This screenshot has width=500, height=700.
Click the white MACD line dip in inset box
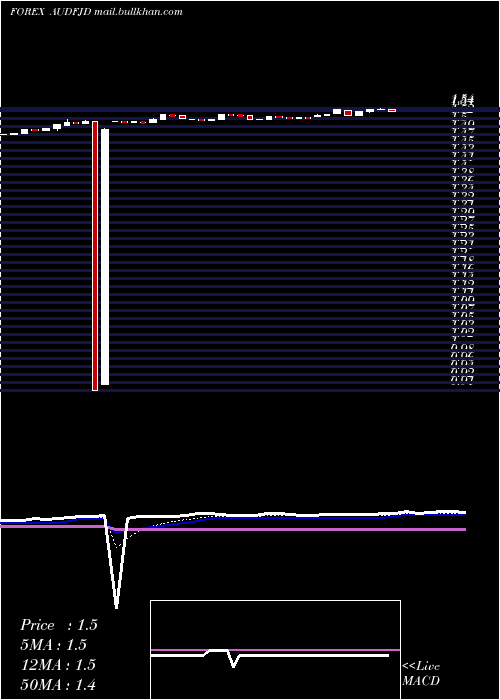click(233, 661)
